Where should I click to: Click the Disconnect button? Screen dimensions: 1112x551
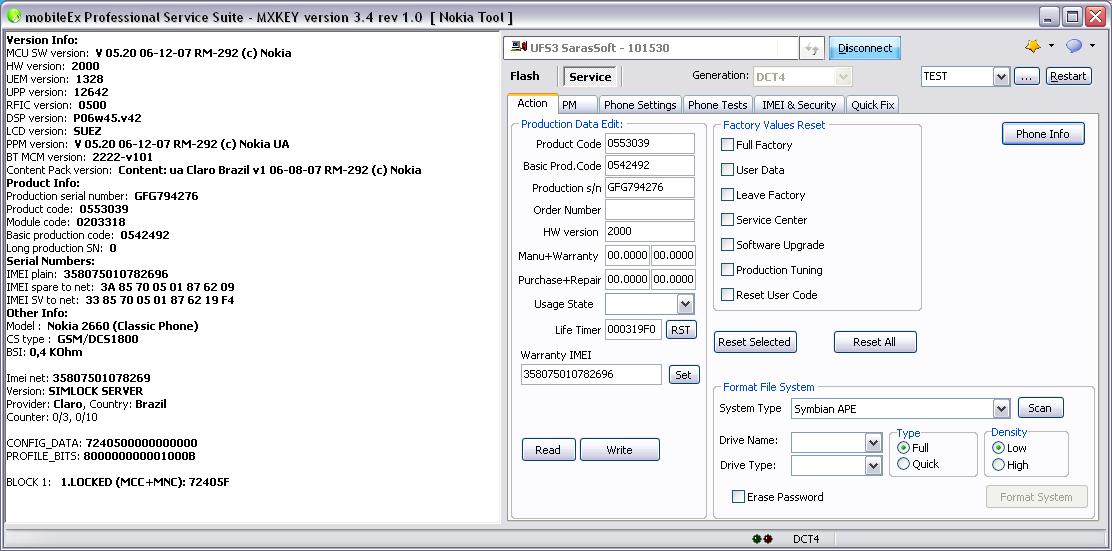[x=865, y=48]
